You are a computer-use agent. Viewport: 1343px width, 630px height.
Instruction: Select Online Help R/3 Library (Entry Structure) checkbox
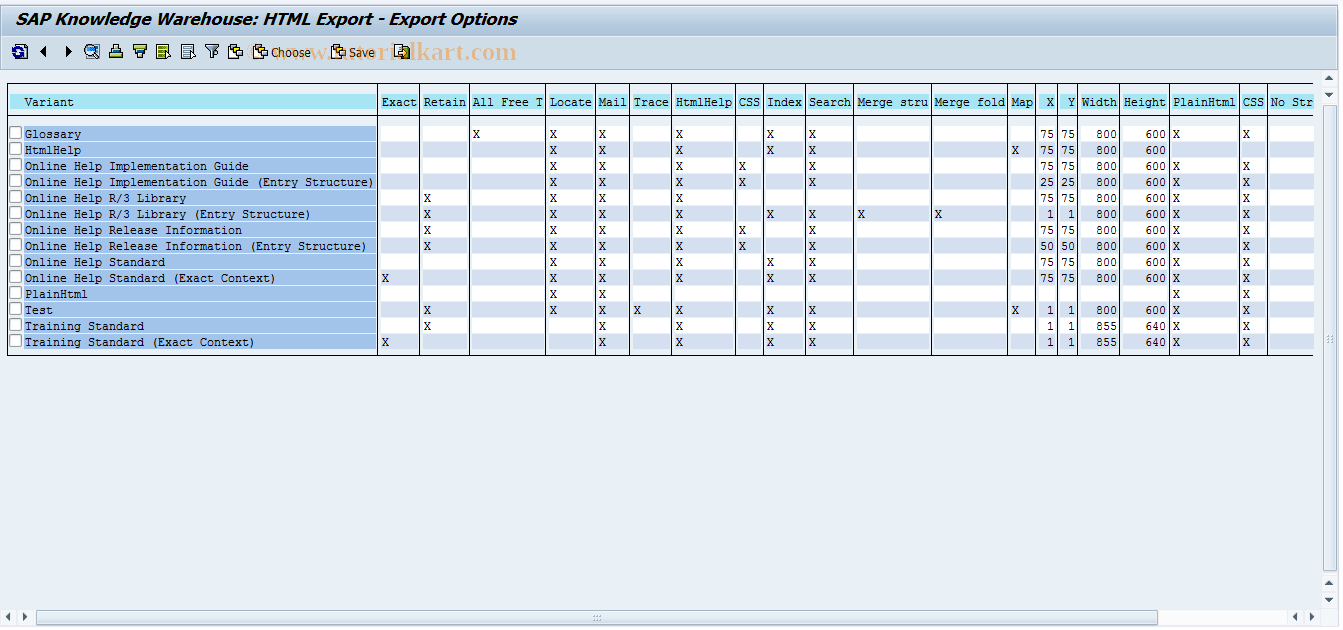(x=15, y=213)
